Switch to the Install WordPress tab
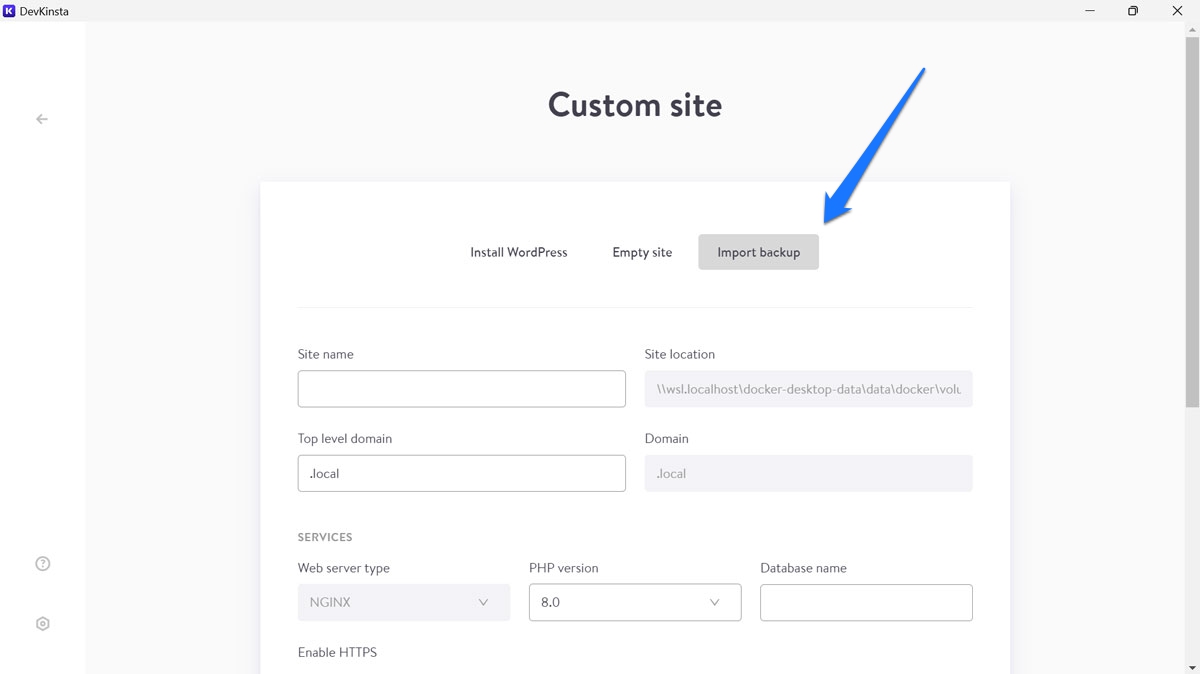The height and width of the screenshot is (674, 1200). [x=518, y=252]
